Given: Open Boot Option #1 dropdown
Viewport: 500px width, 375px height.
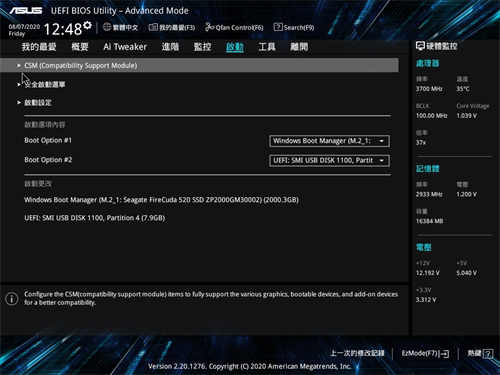Looking at the screenshot, I should tap(329, 141).
